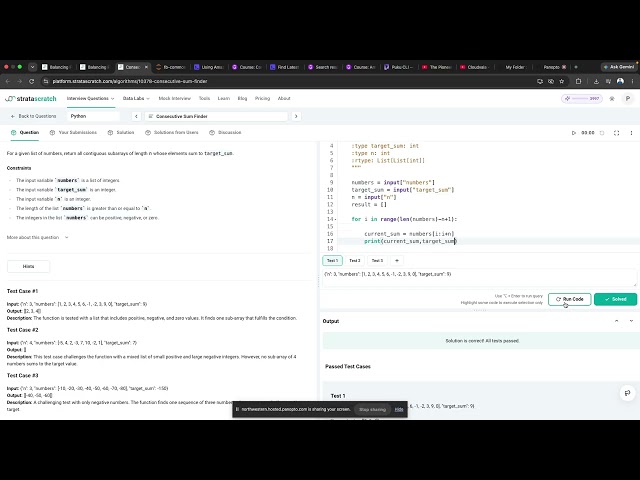
Task: Select the Test 2 tab
Action: (355, 260)
